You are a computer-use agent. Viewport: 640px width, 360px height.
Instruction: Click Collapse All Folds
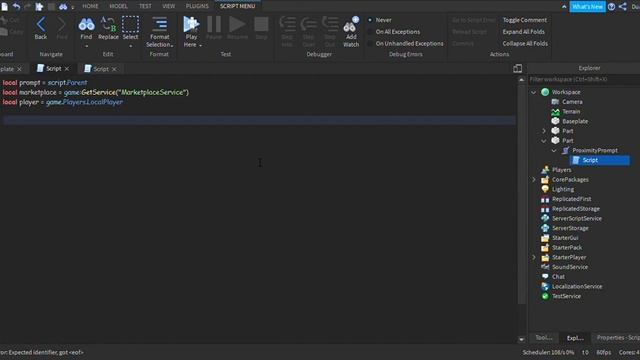[525, 44]
